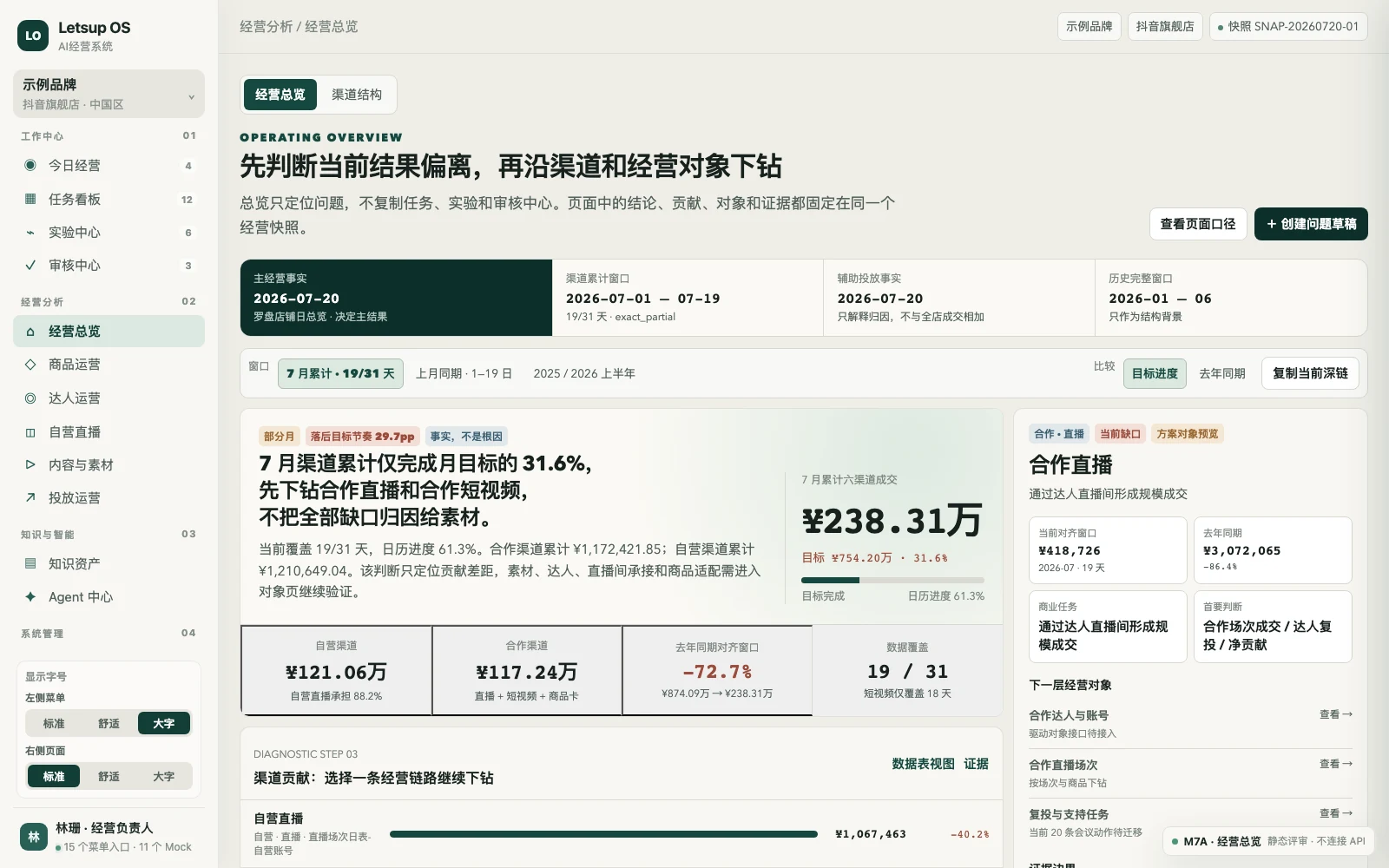Set 左侧菜单 font size to 舒适
This screenshot has height=868, width=1389.
click(x=109, y=723)
